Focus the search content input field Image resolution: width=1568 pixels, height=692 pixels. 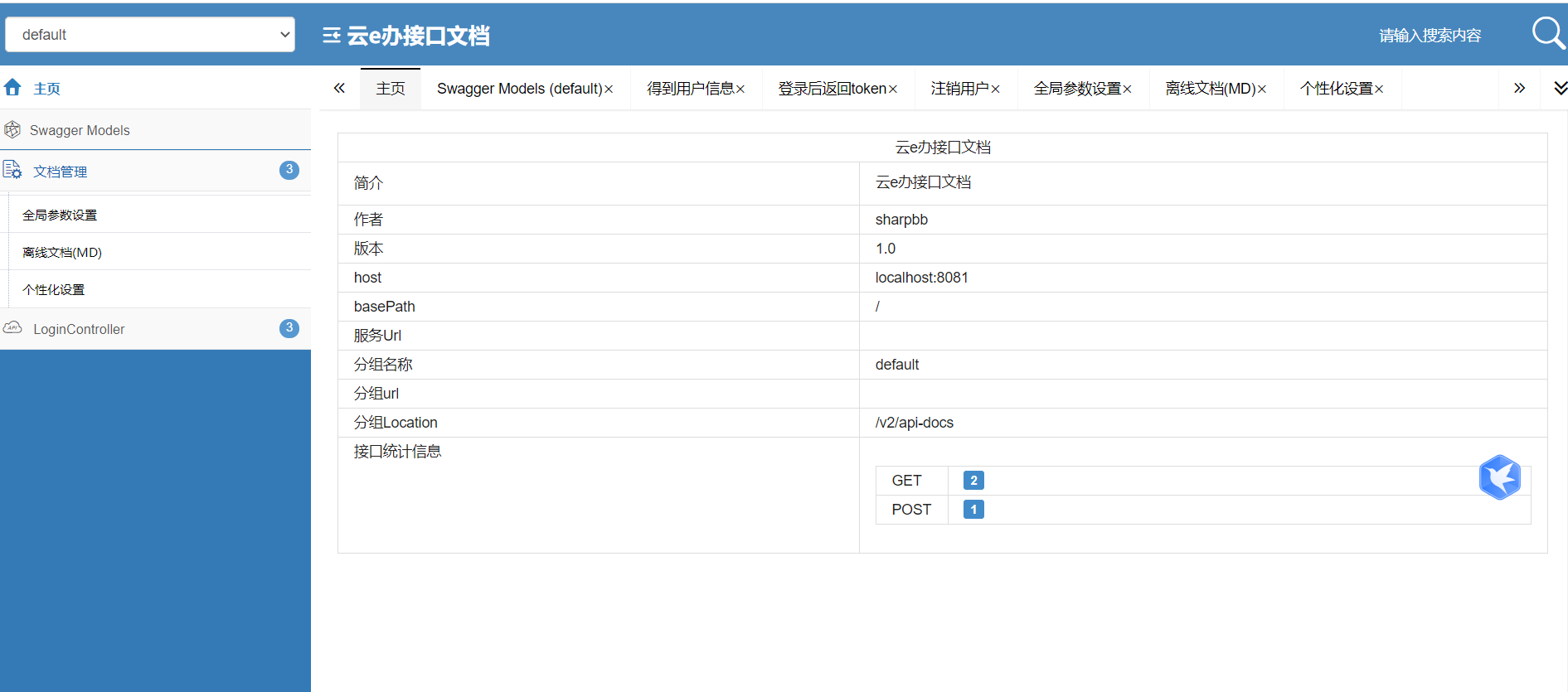(1430, 36)
